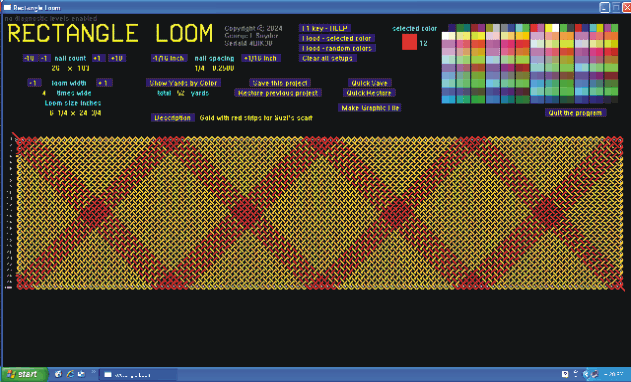Save this project

280,83
